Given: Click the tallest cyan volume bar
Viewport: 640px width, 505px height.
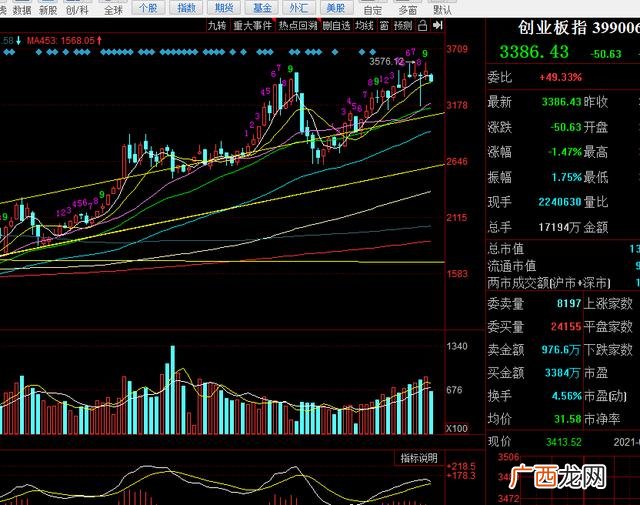Looking at the screenshot, I should pyautogui.click(x=173, y=390).
